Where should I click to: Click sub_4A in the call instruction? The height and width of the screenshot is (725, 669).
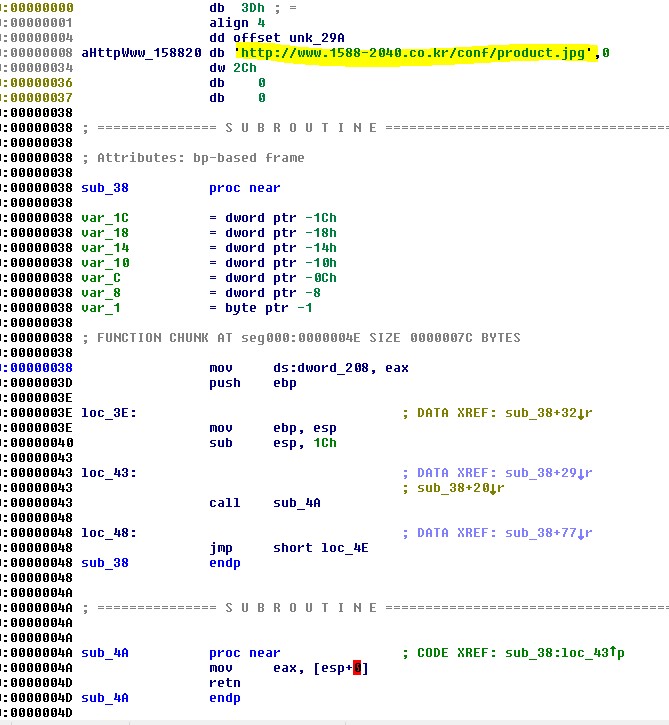(296, 503)
